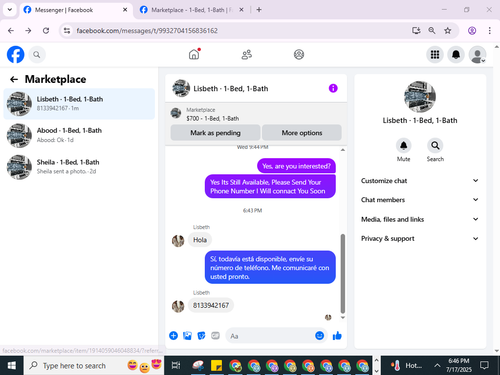
Task: Click the large listing photo in the info panel
Action: (x=420, y=97)
